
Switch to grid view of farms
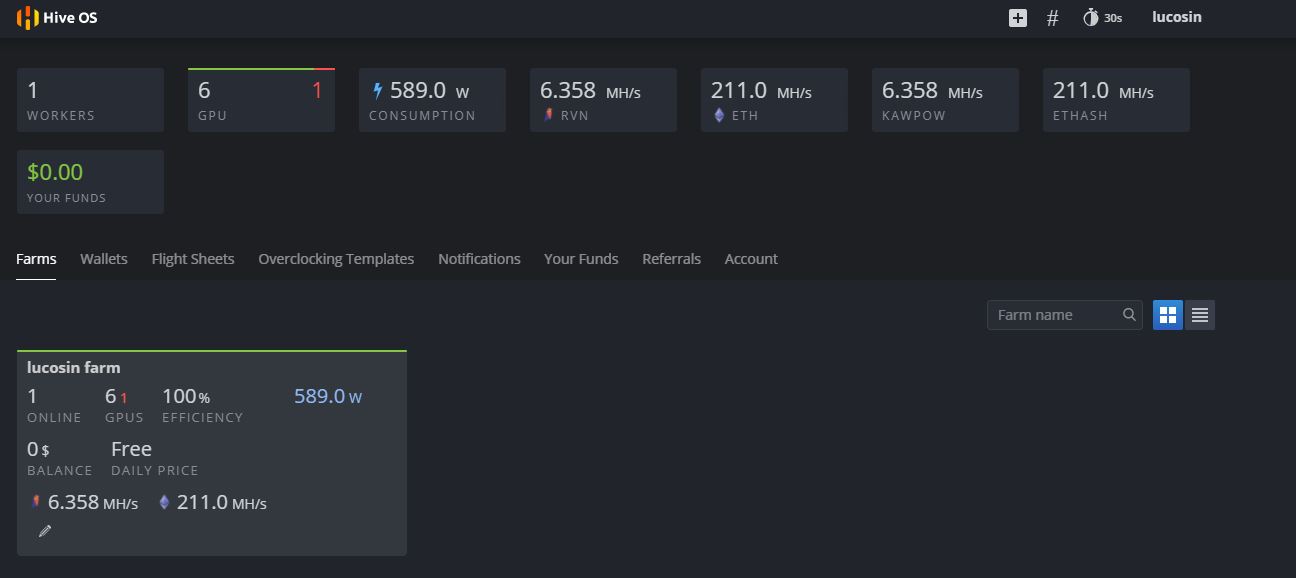1167,315
